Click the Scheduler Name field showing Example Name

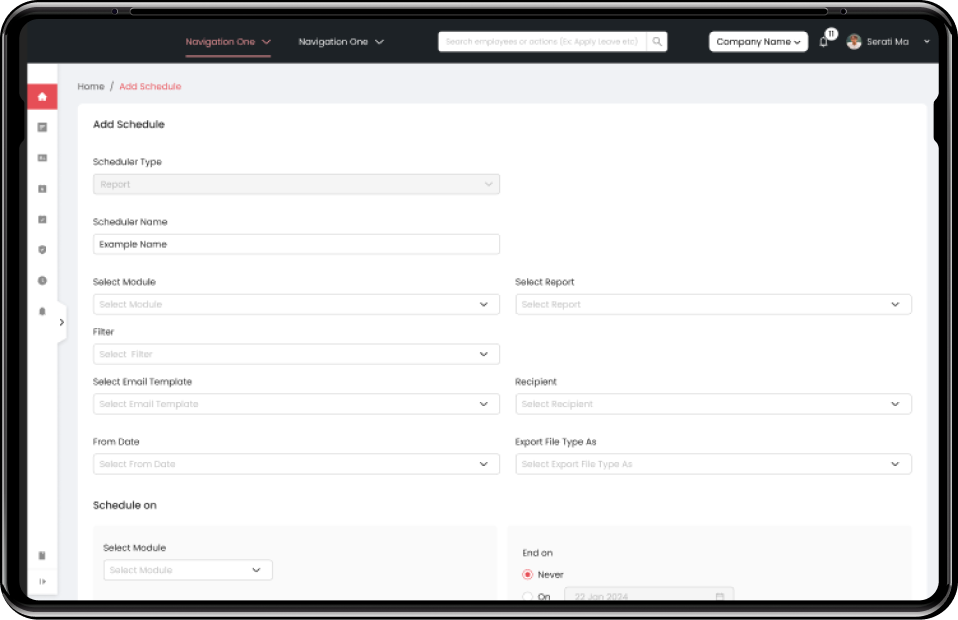296,244
